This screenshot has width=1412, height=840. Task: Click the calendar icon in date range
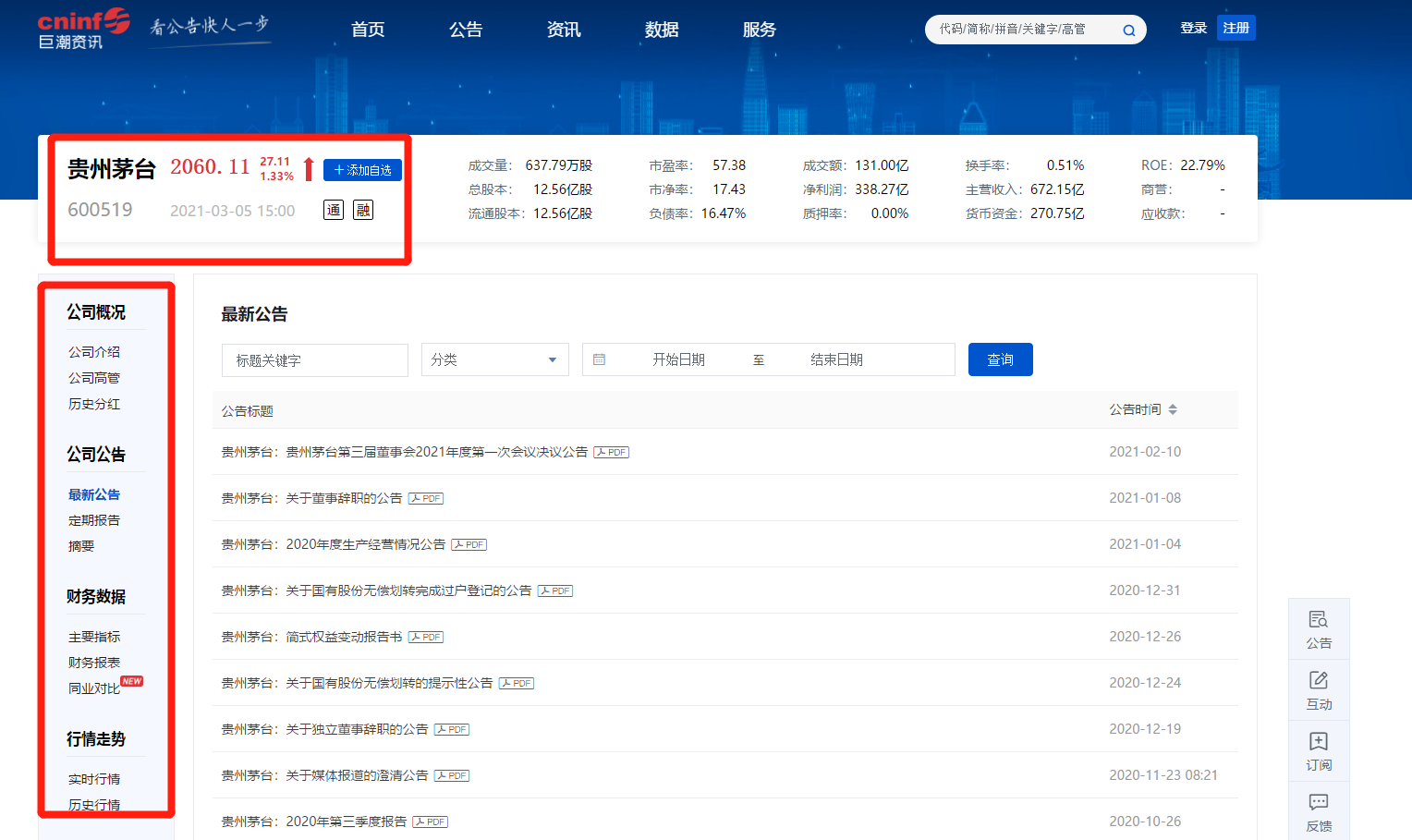[599, 359]
